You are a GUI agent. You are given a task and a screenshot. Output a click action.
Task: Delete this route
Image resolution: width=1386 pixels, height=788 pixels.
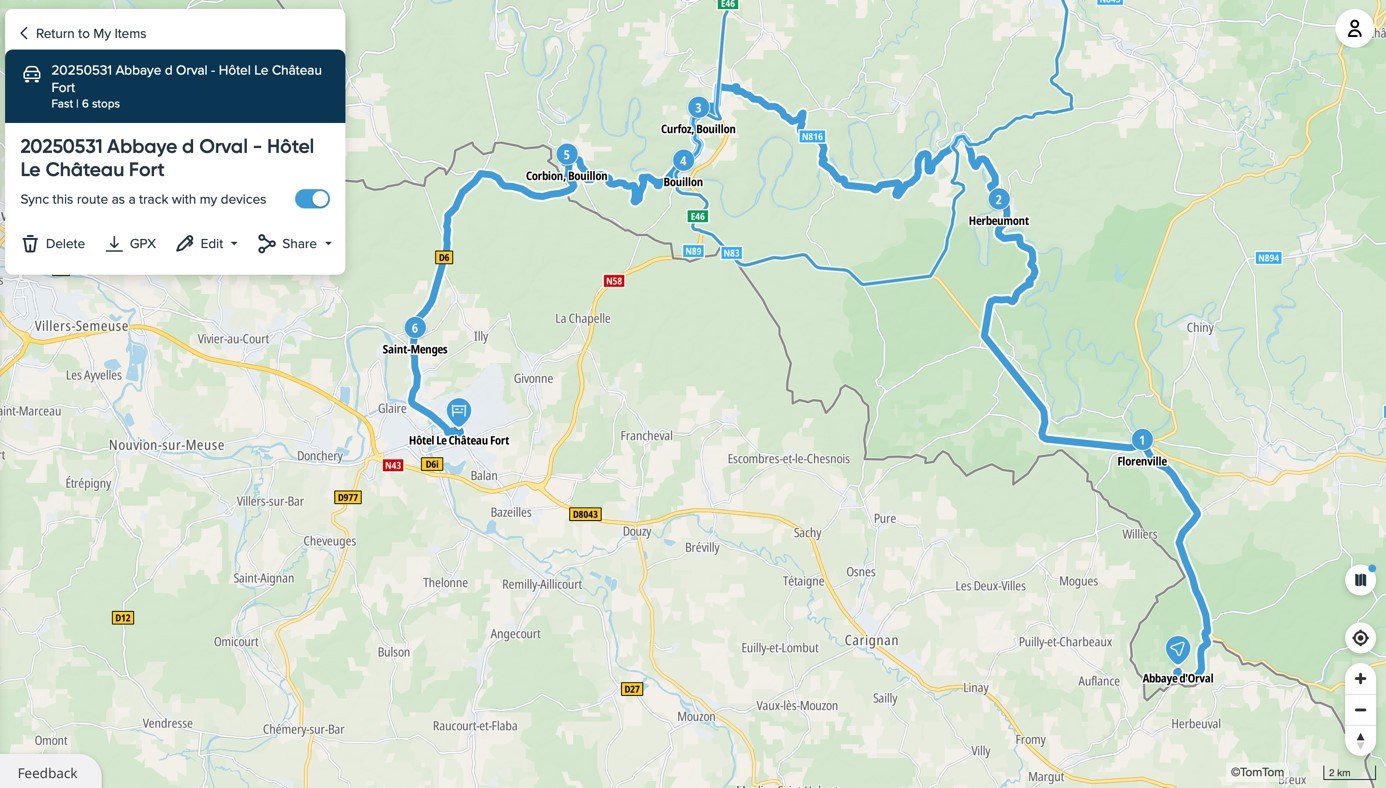(54, 243)
